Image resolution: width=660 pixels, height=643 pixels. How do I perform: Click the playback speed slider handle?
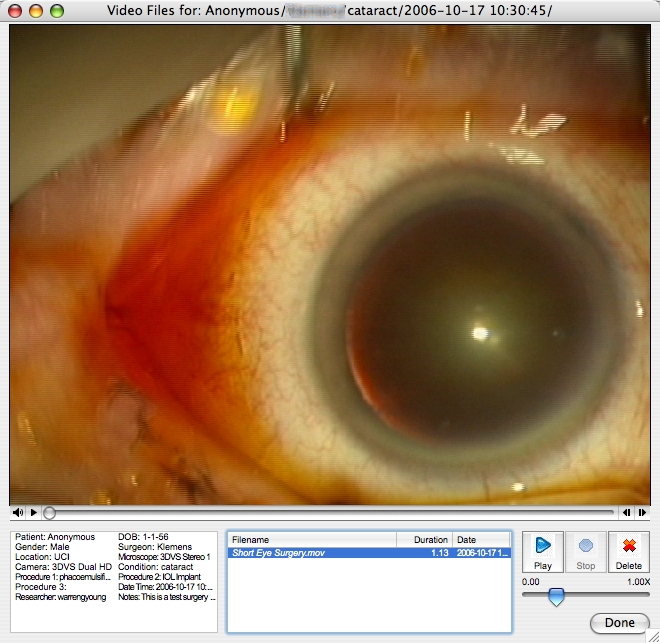(x=556, y=597)
